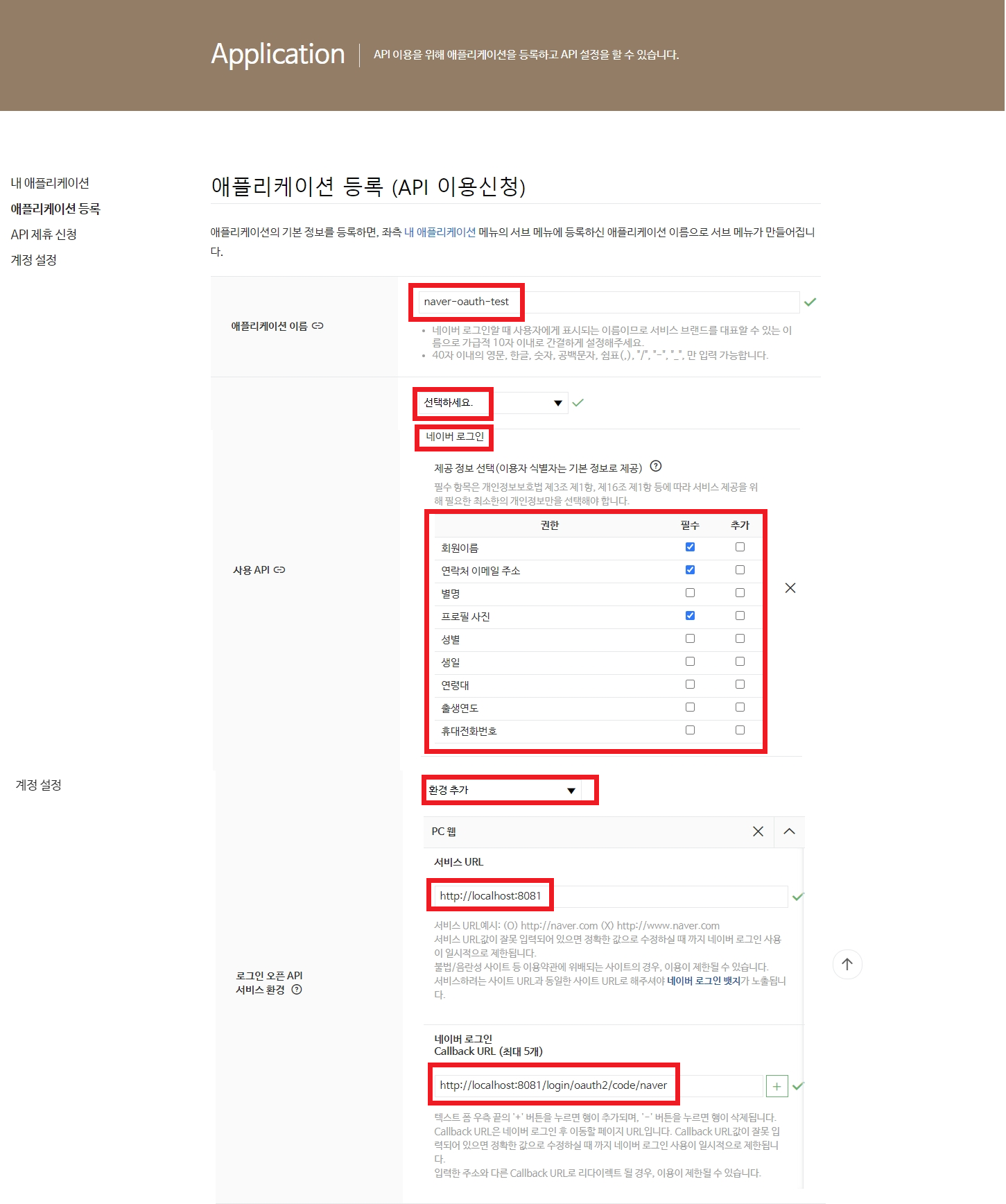Add a Callback URL row with plus button
This screenshot has width=1006, height=1204.
click(x=777, y=1087)
